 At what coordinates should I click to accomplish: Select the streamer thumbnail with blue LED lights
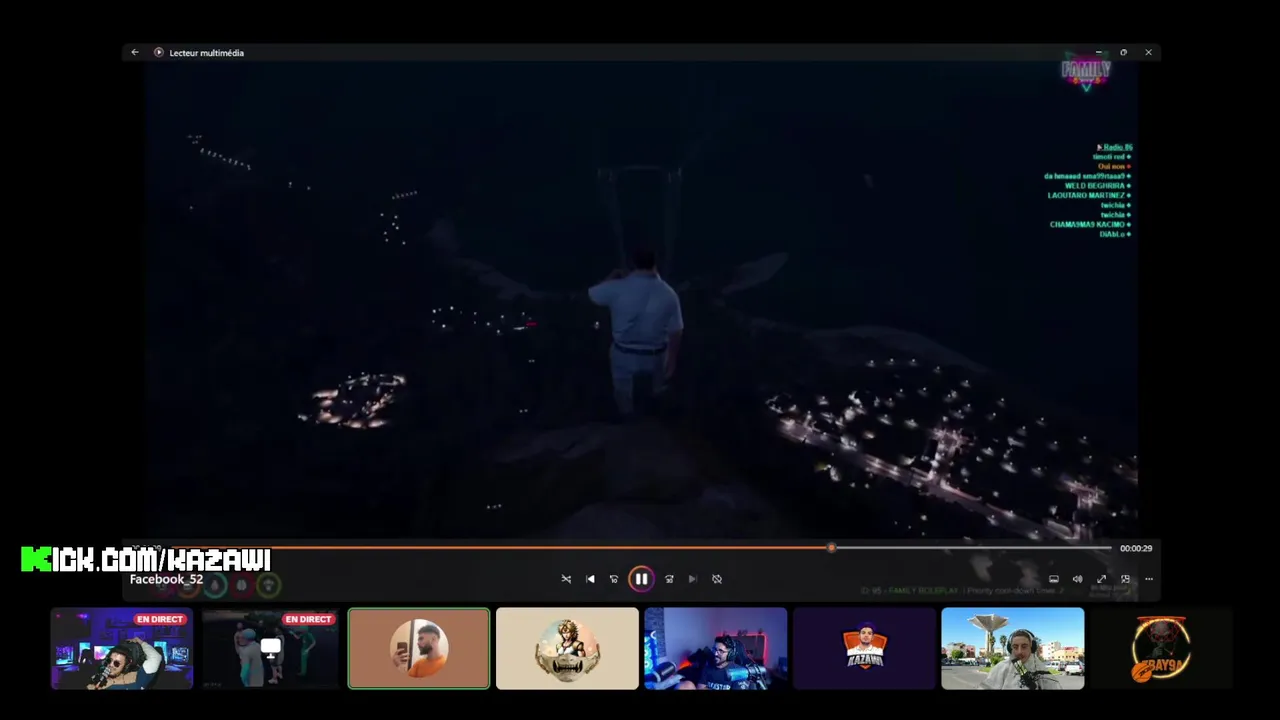point(716,649)
